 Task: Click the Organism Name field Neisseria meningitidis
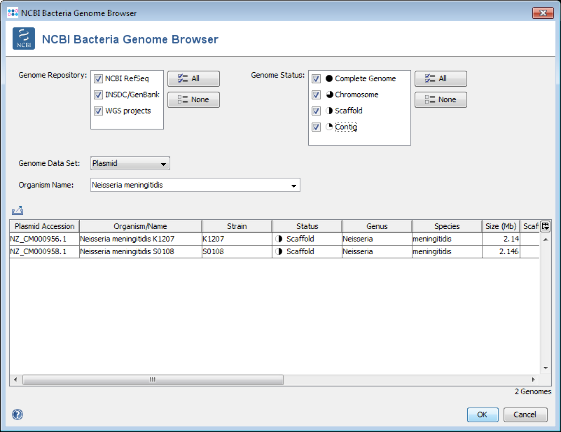tap(195, 185)
